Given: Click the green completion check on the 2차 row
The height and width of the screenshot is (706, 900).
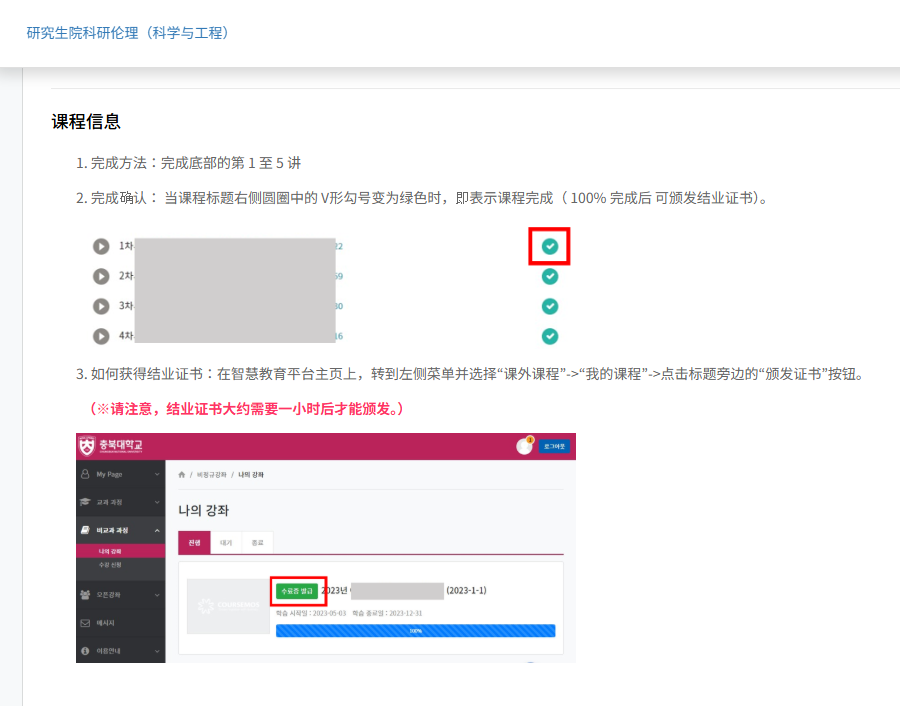Looking at the screenshot, I should pos(550,276).
